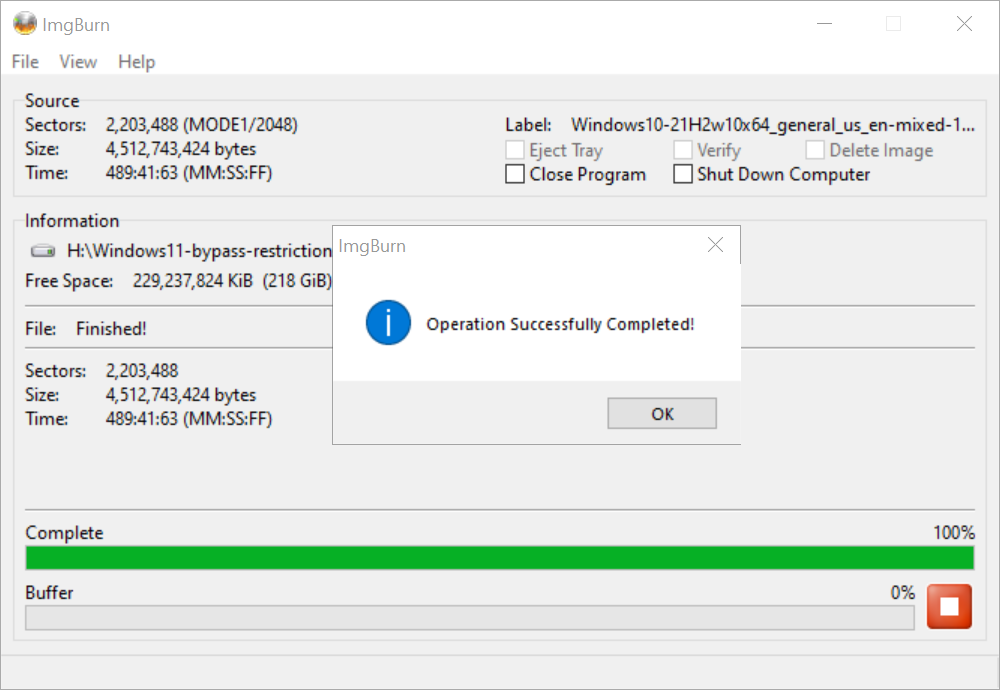Click the 100% complete percentage text
The width and height of the screenshot is (1000, 690).
click(954, 532)
